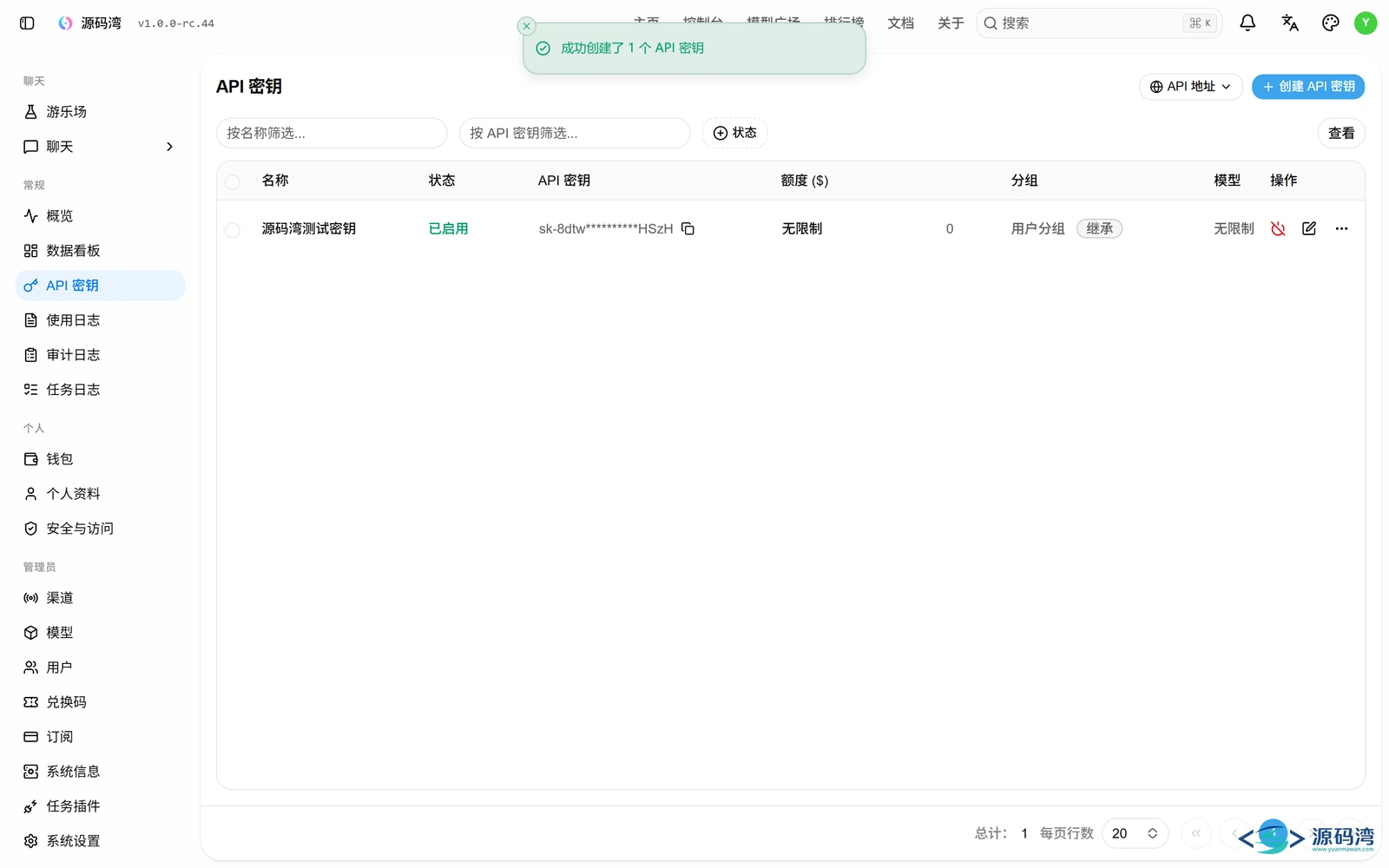Open 用户 users admin page
The width and height of the screenshot is (1389, 868).
pyautogui.click(x=101, y=667)
